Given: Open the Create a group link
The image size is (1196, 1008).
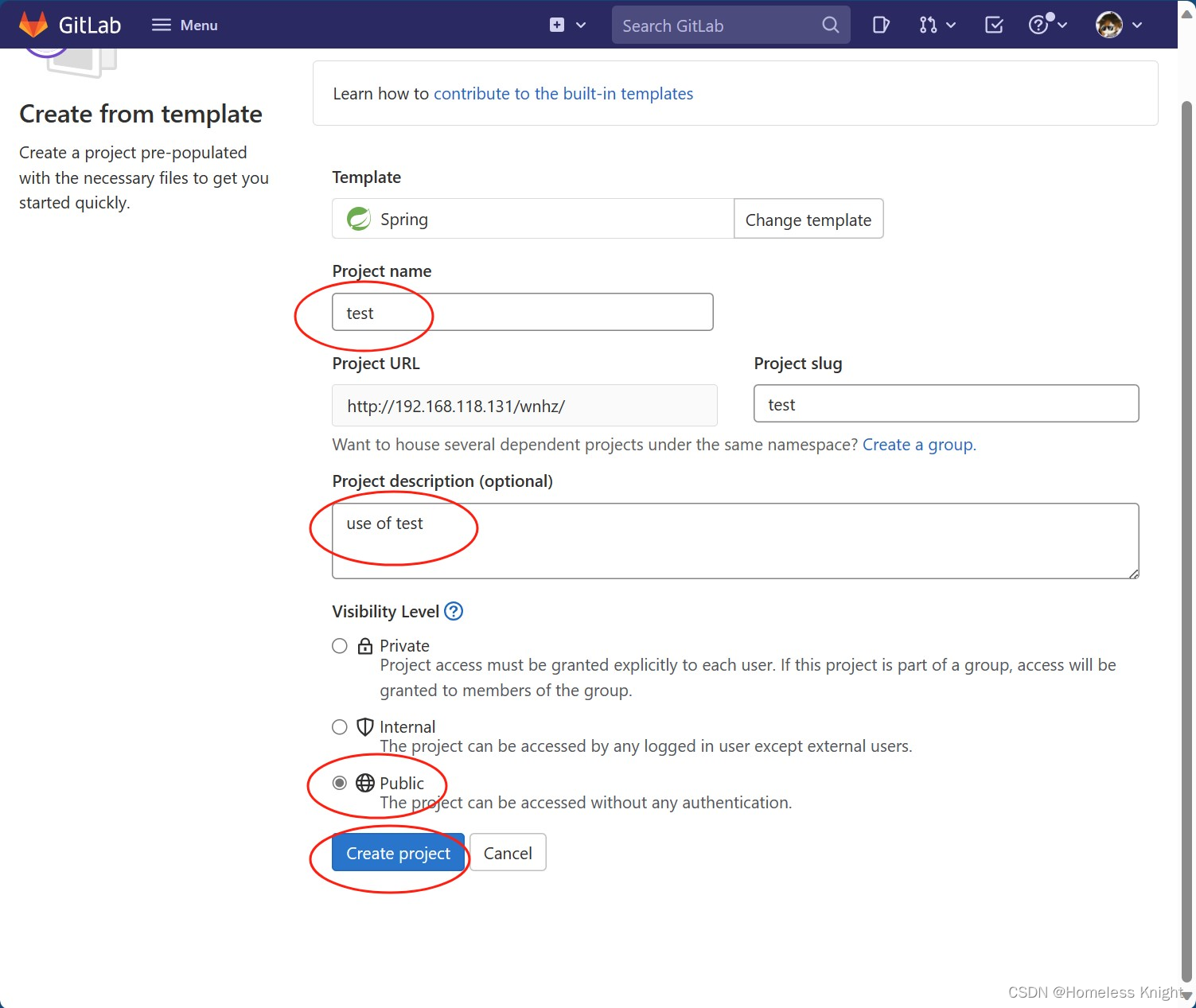Looking at the screenshot, I should point(919,445).
